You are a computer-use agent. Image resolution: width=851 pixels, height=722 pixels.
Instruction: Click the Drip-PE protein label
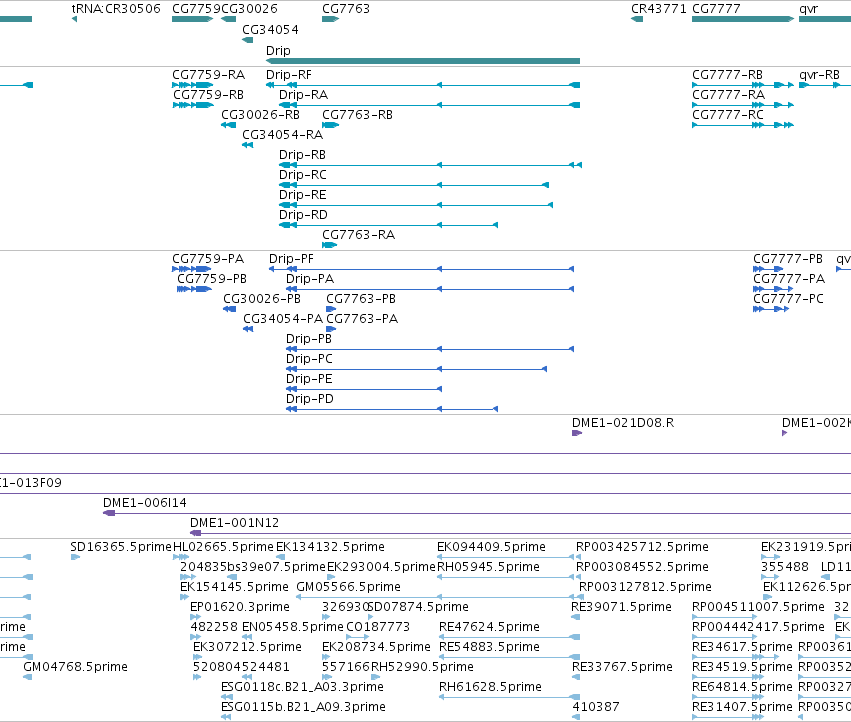tap(309, 379)
